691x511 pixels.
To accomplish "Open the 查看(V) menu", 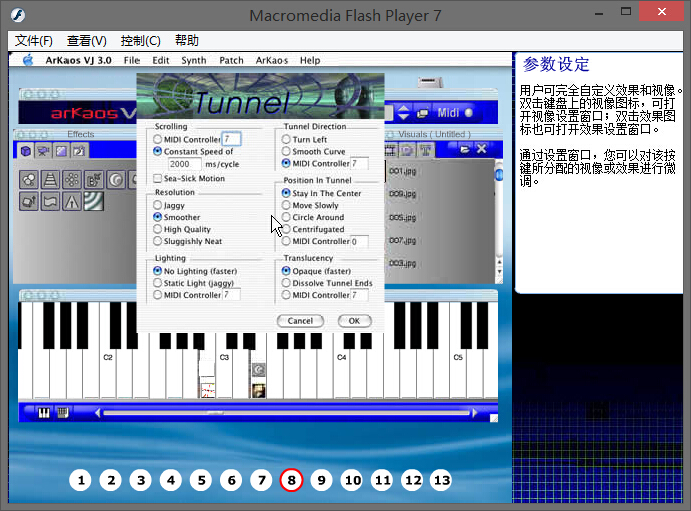I will coord(86,41).
